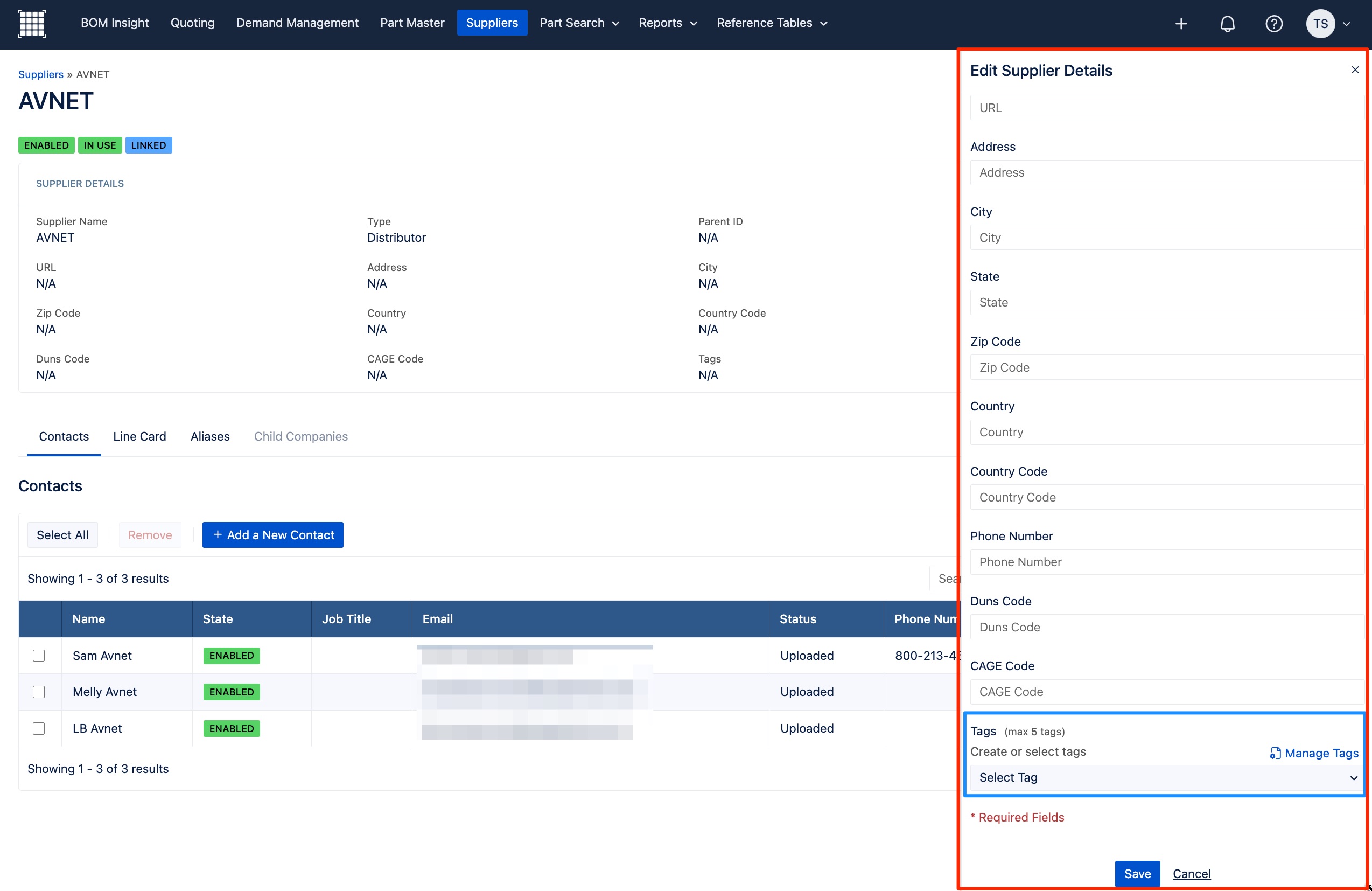Sort by the Name column header
1372x891 pixels.
127,619
